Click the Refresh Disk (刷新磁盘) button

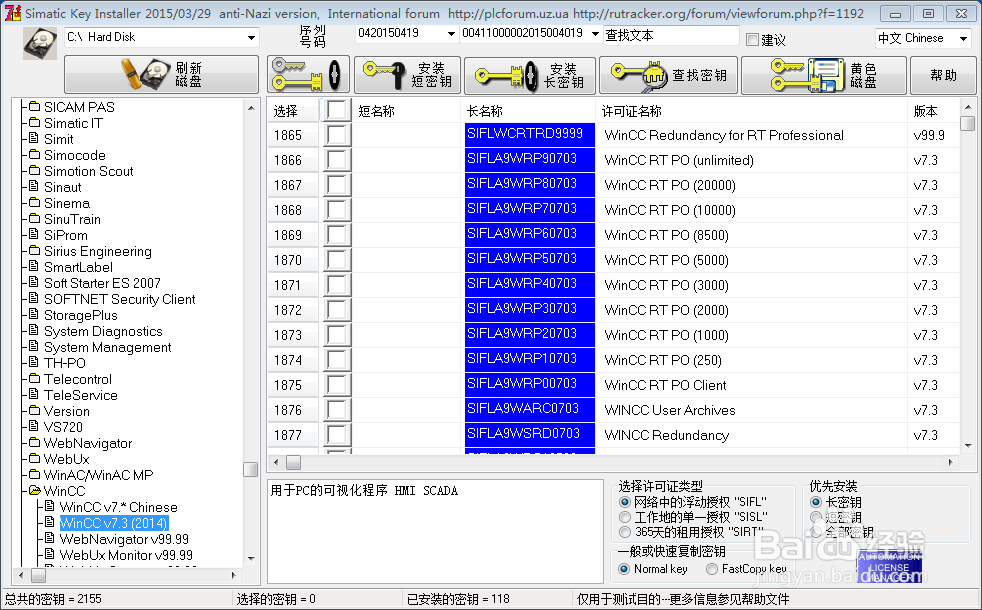coord(161,75)
